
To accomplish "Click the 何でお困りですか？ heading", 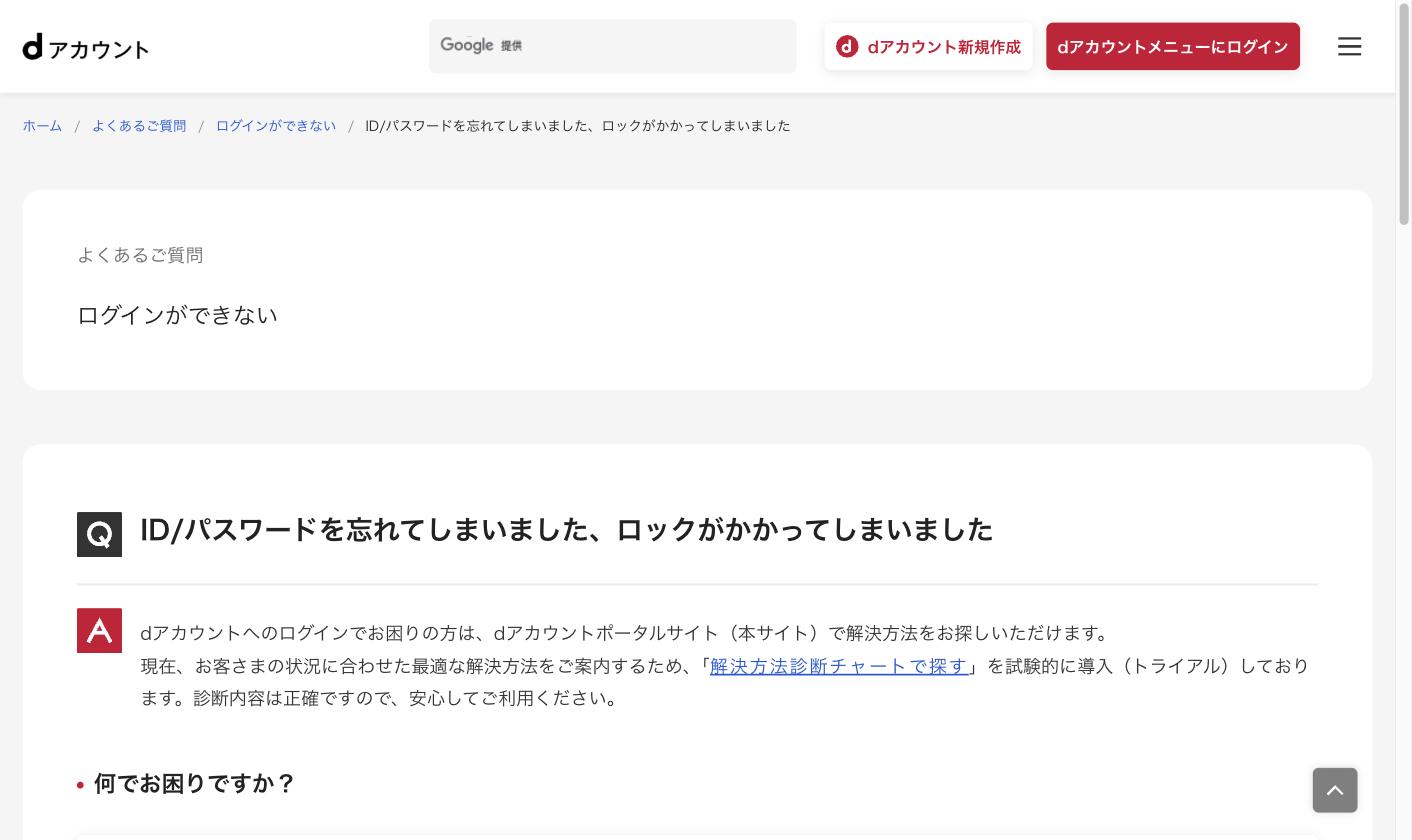I will (194, 783).
